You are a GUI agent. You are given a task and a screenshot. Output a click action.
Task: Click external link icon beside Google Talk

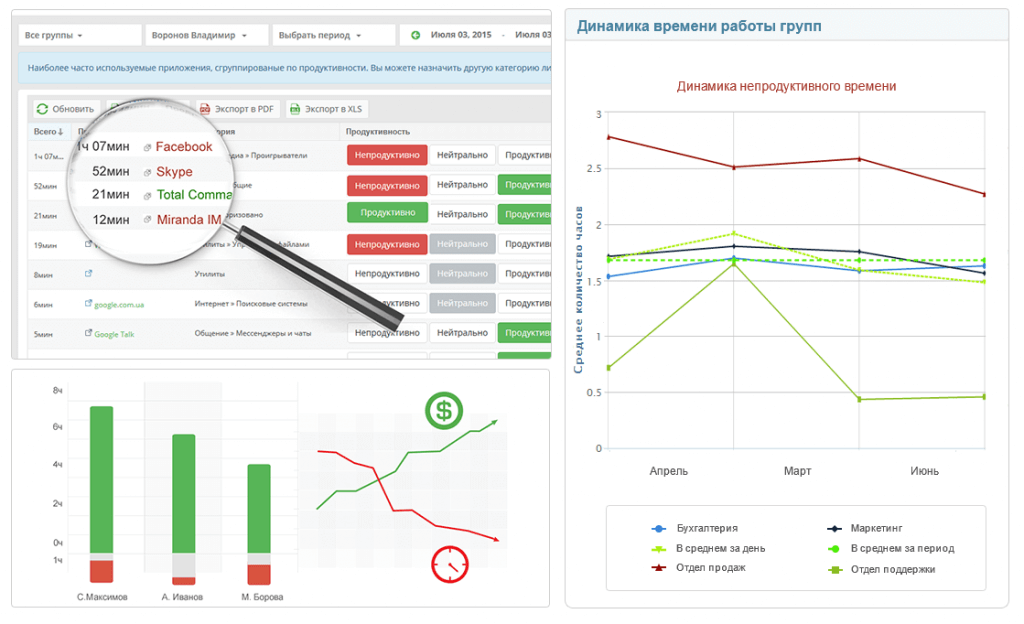click(88, 334)
